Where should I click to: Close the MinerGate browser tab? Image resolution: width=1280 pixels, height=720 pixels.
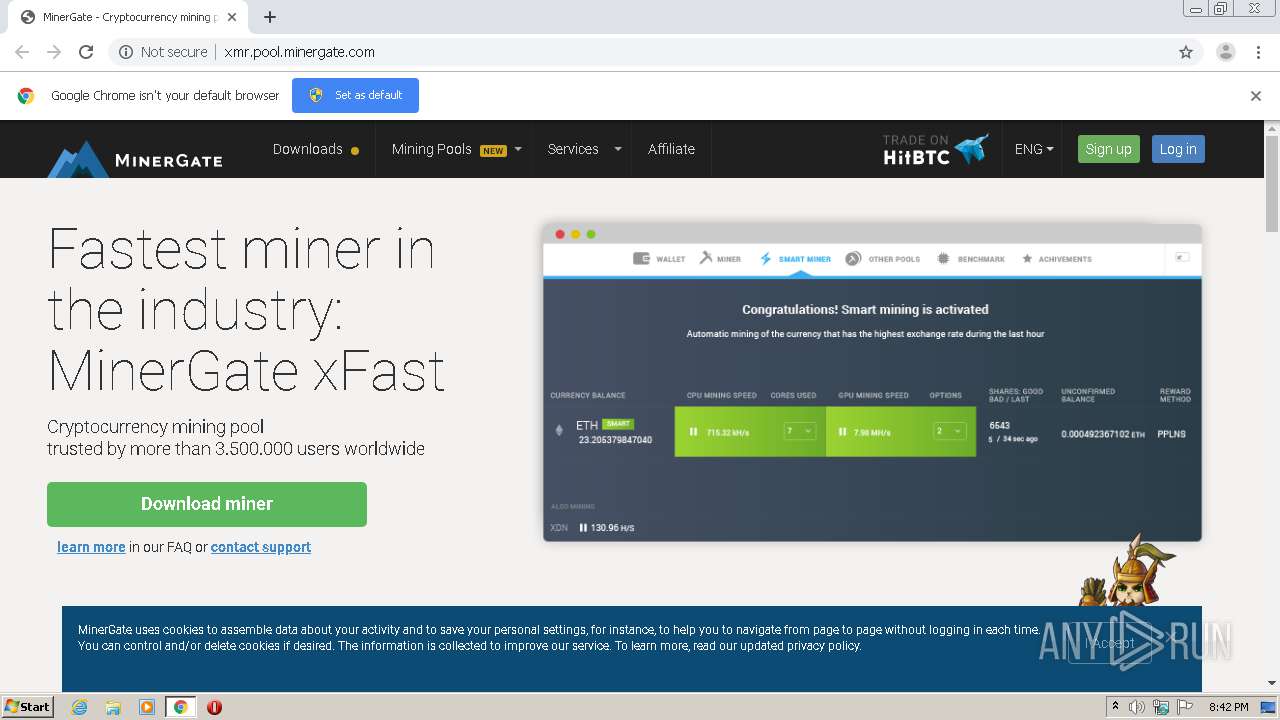[232, 17]
